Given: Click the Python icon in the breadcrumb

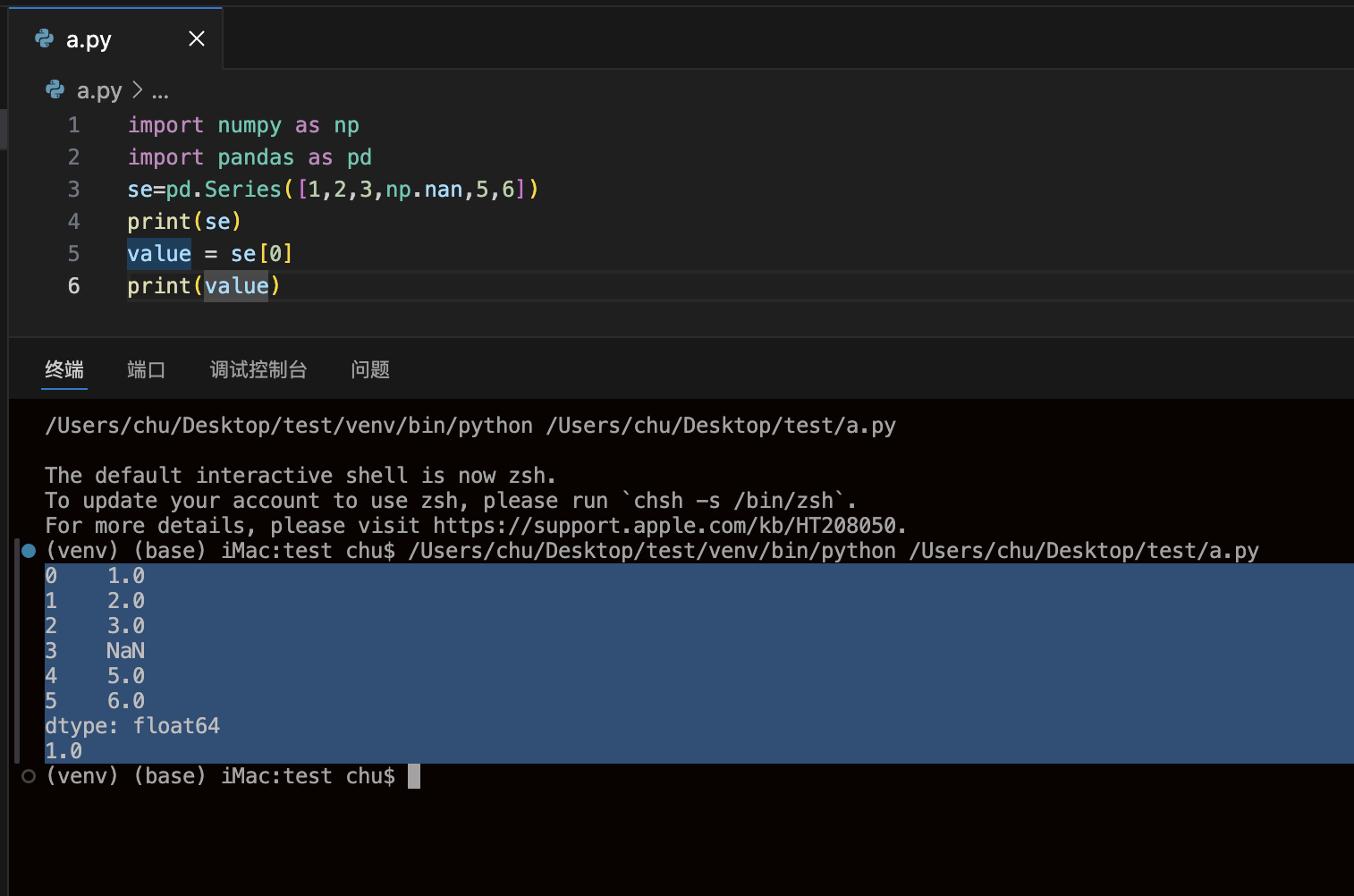Looking at the screenshot, I should pyautogui.click(x=55, y=90).
